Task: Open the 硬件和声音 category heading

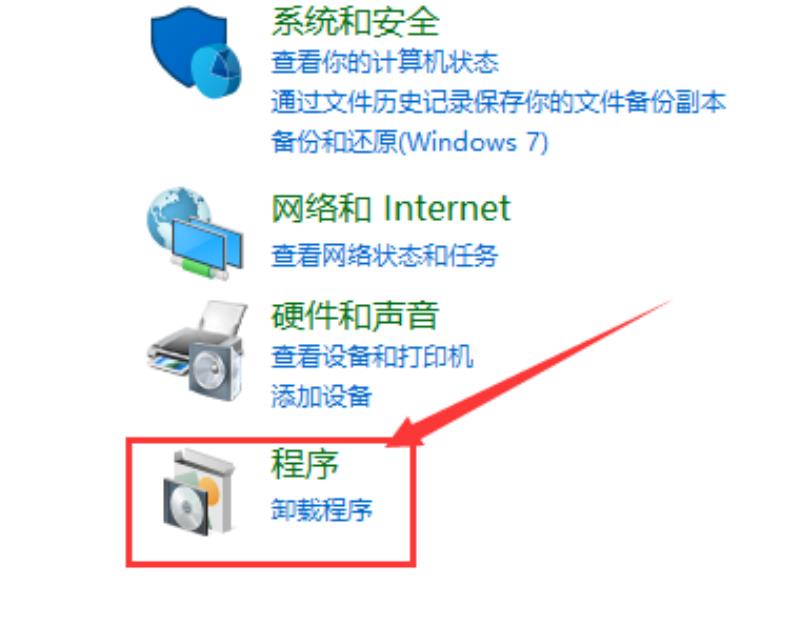Action: (x=355, y=316)
